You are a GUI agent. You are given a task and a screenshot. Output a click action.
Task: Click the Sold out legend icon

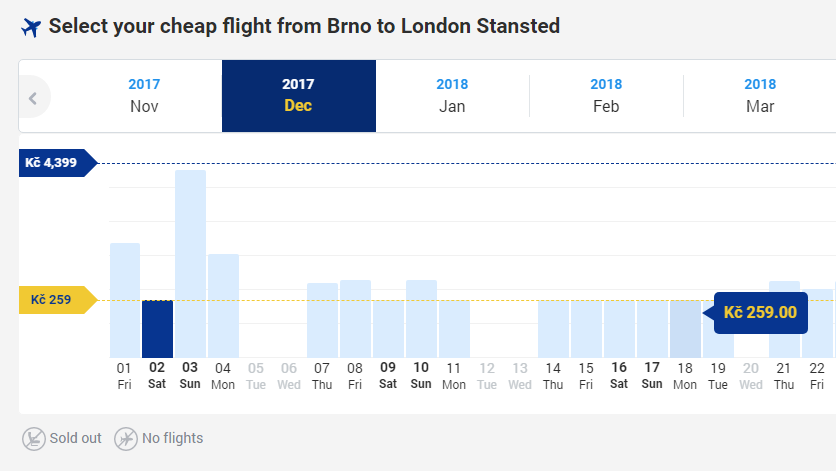(x=34, y=438)
